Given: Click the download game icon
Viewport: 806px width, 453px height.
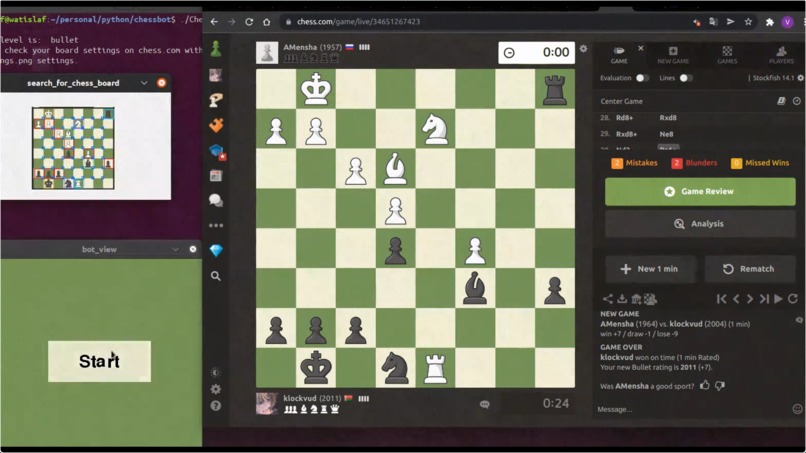Looking at the screenshot, I should (x=622, y=299).
